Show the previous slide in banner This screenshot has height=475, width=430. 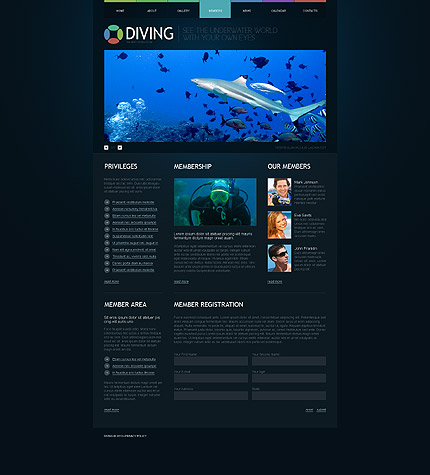[106, 148]
